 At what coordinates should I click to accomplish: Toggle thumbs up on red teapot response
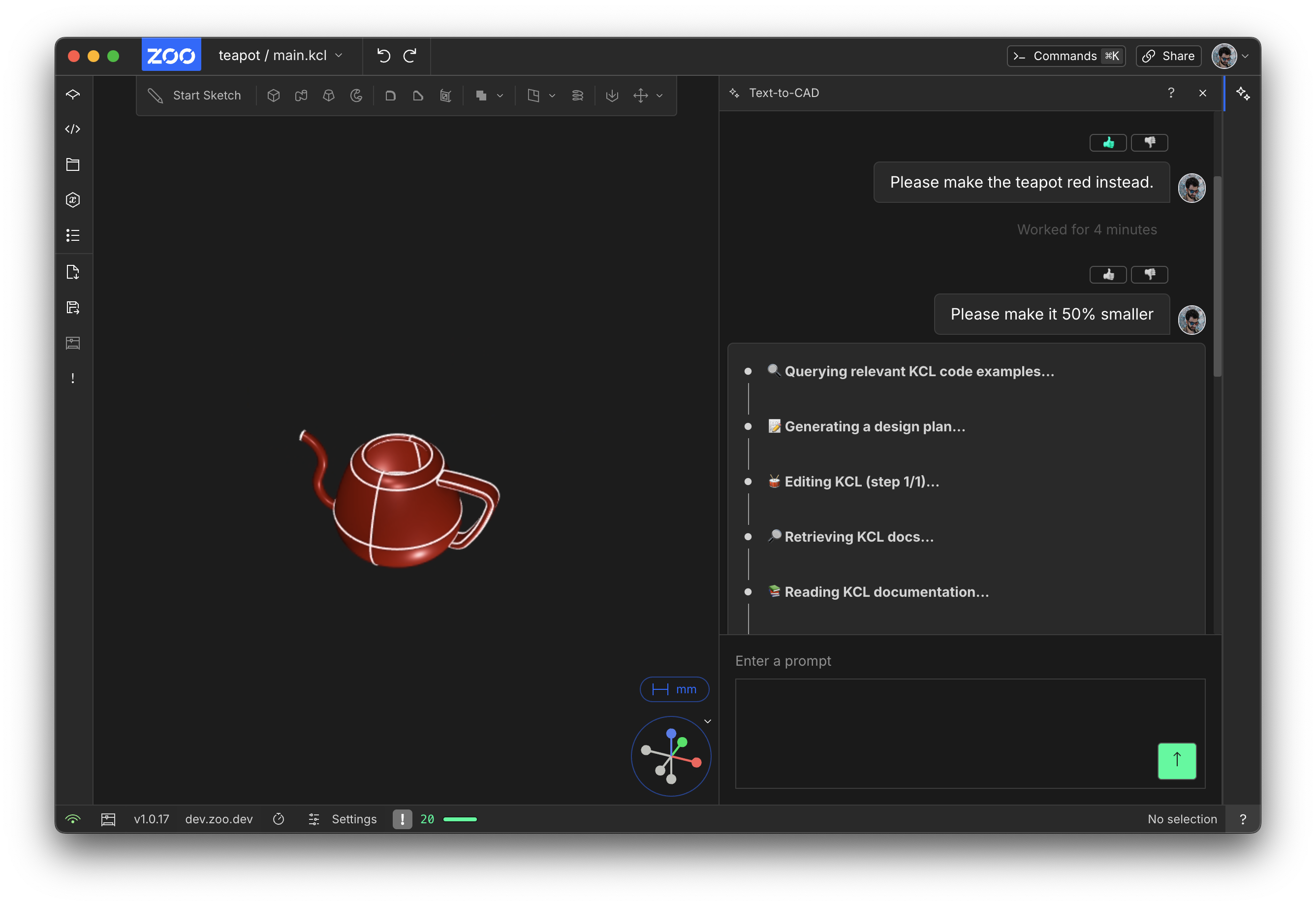coord(1107,142)
